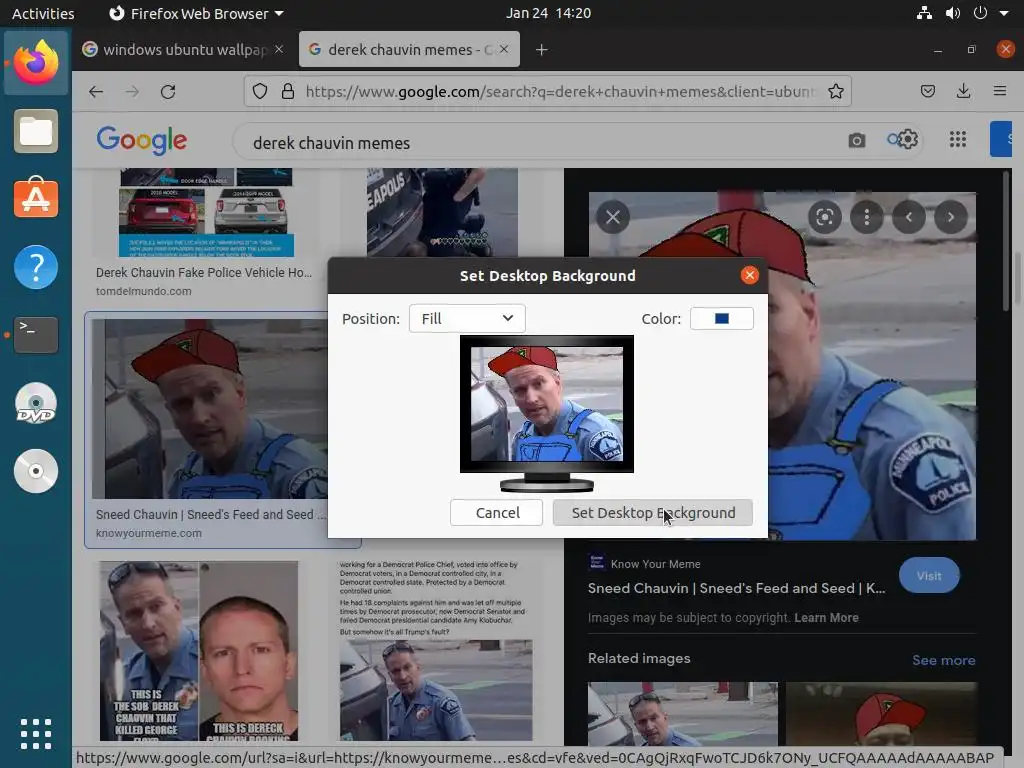Open the Firefox hamburger menu
Viewport: 1024px width, 768px height.
pos(1000,91)
